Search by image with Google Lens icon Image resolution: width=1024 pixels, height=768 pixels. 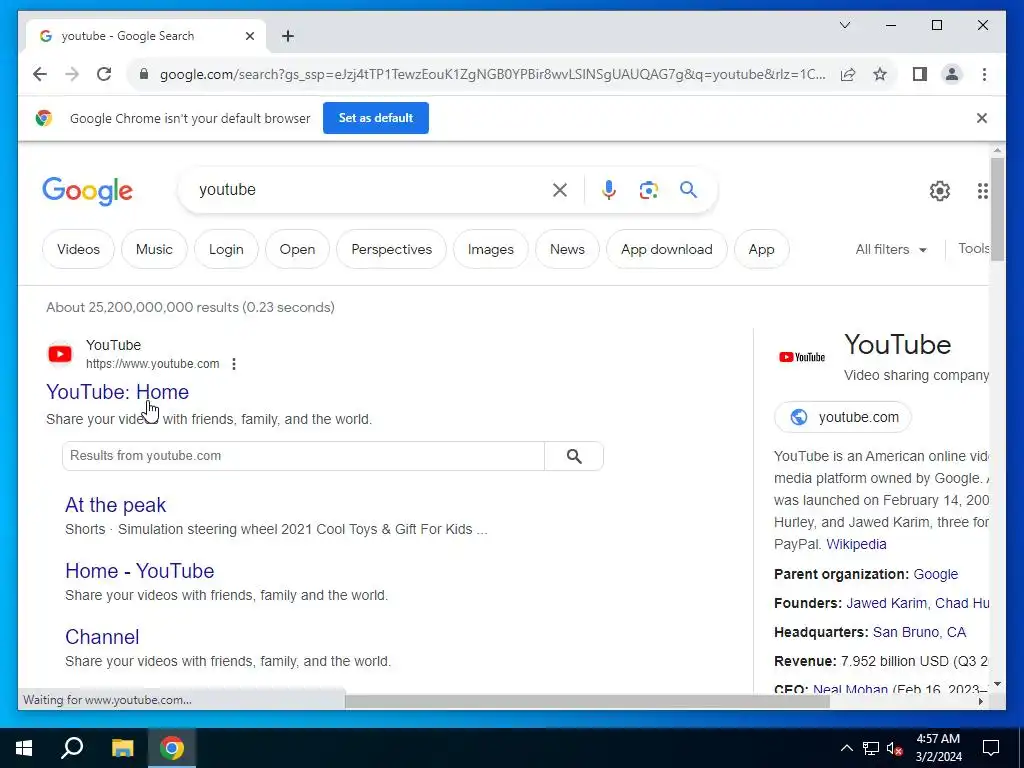coord(648,190)
